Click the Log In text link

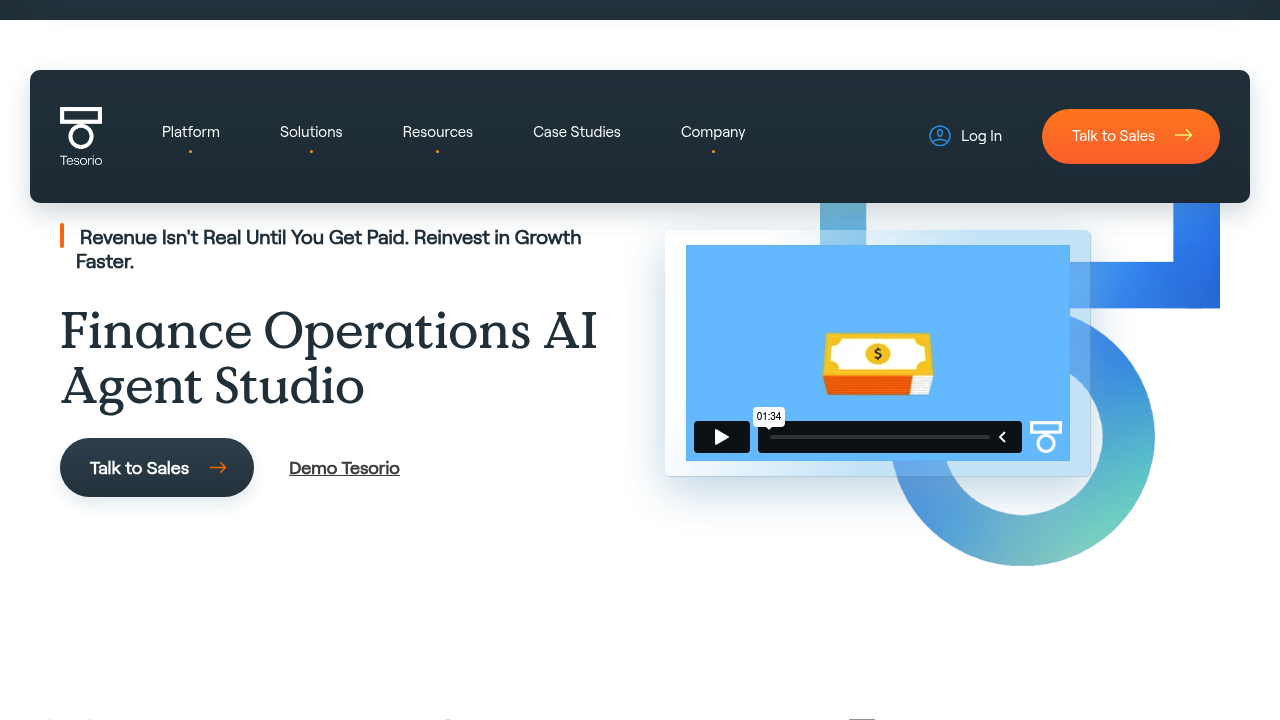tap(981, 136)
